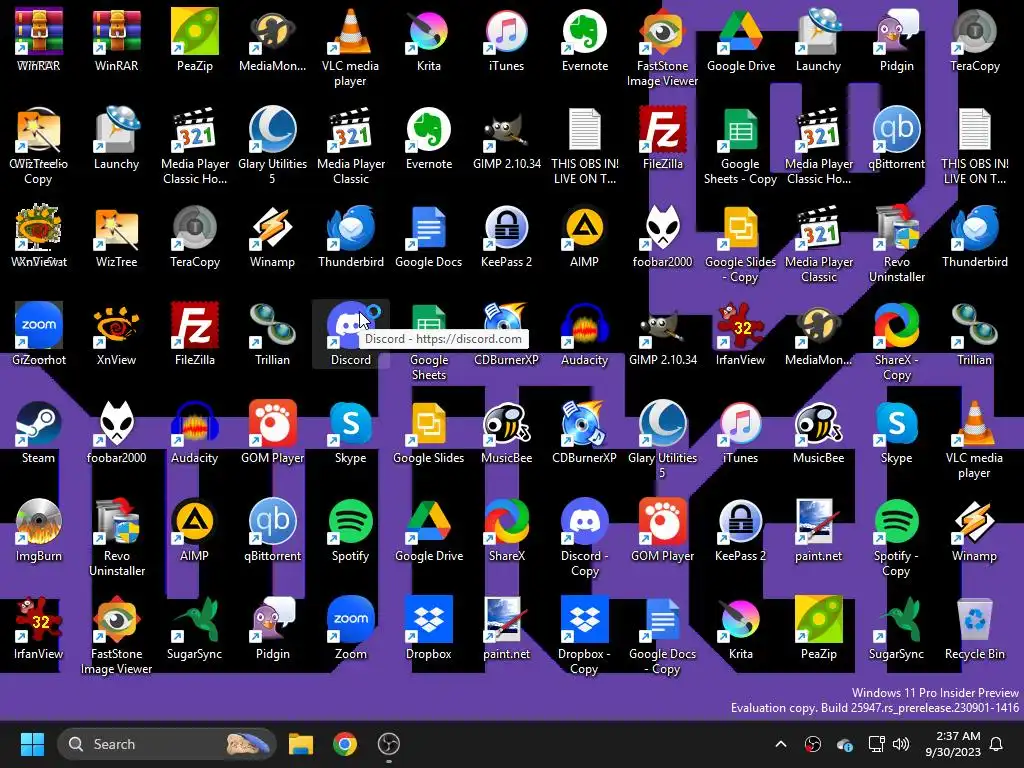Select the Spotify - Copy icon
This screenshot has height=768, width=1024.
[x=897, y=537]
